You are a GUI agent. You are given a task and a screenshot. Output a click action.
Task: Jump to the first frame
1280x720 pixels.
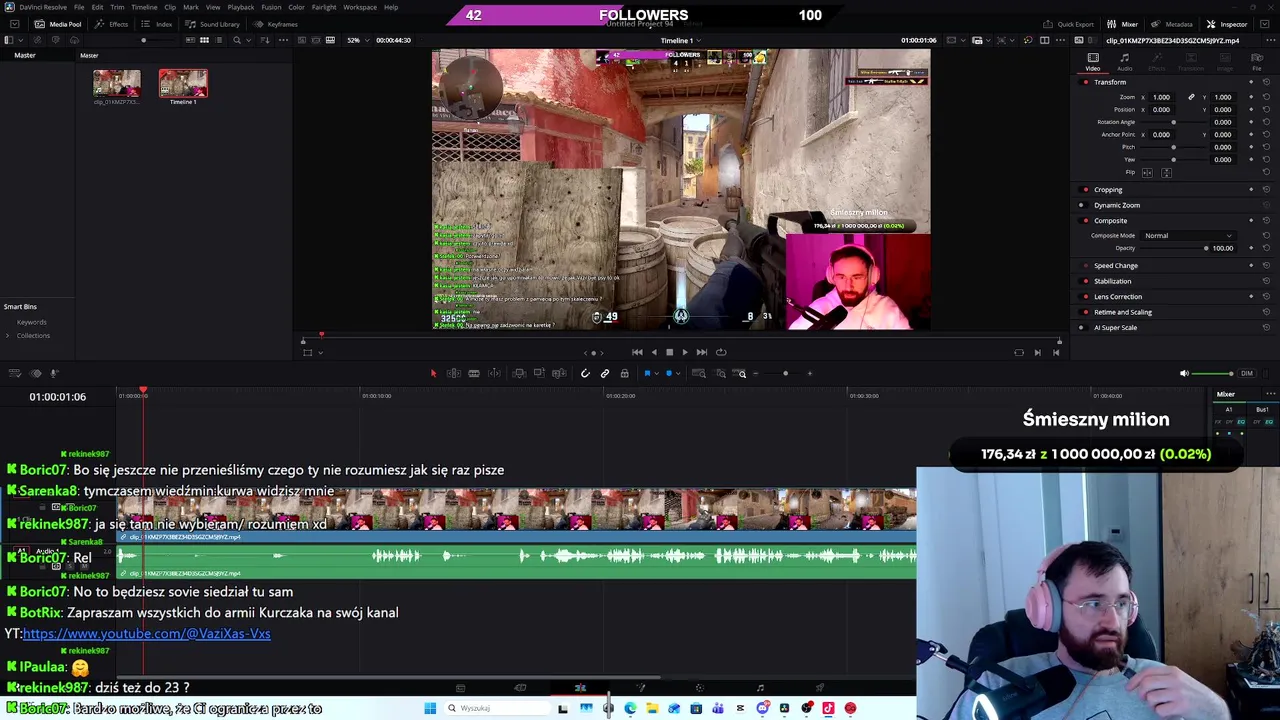[x=637, y=352]
